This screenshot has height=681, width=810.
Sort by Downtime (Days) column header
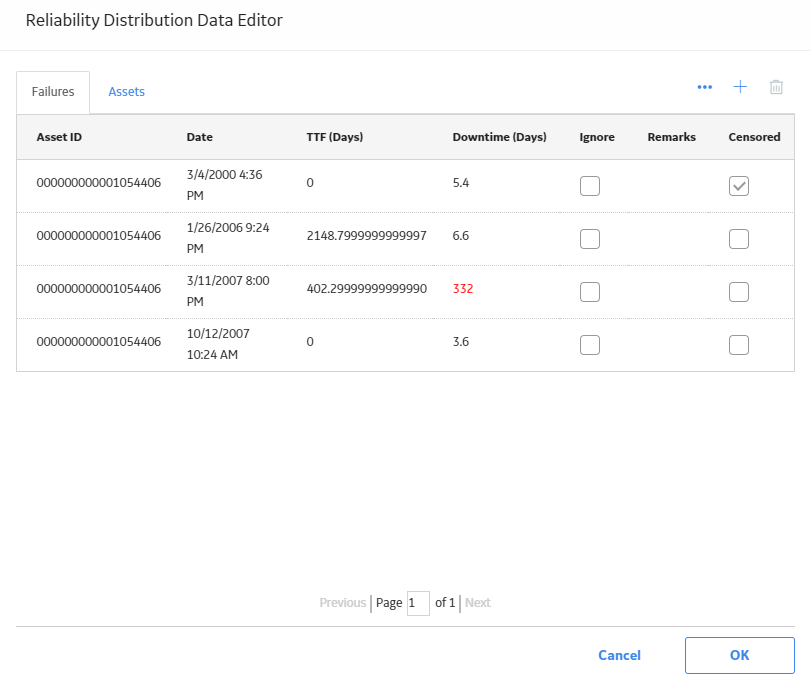(500, 137)
